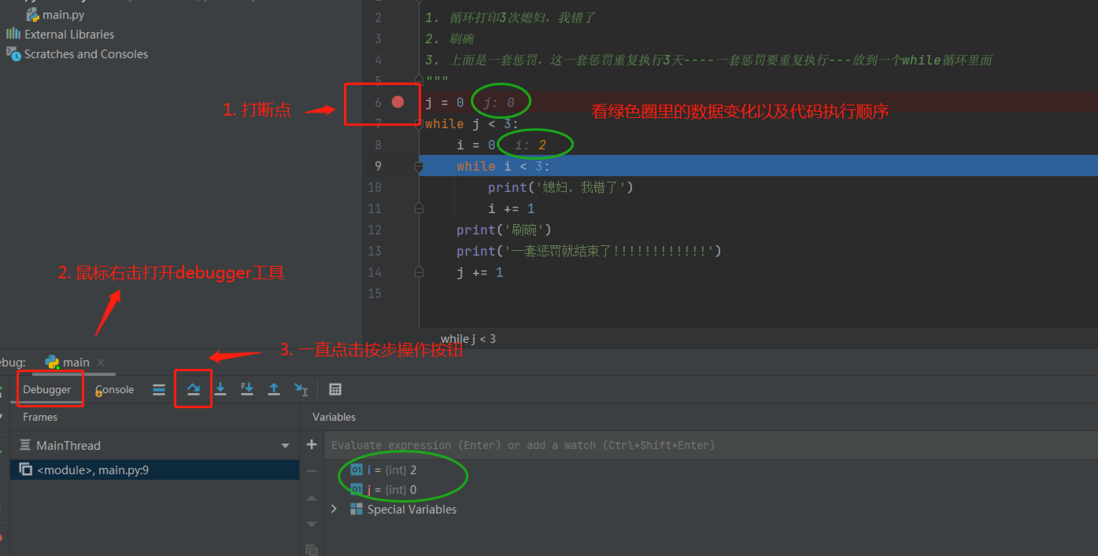The width and height of the screenshot is (1098, 556).
Task: Open the Evaluate Expression calculator icon
Action: 335,389
